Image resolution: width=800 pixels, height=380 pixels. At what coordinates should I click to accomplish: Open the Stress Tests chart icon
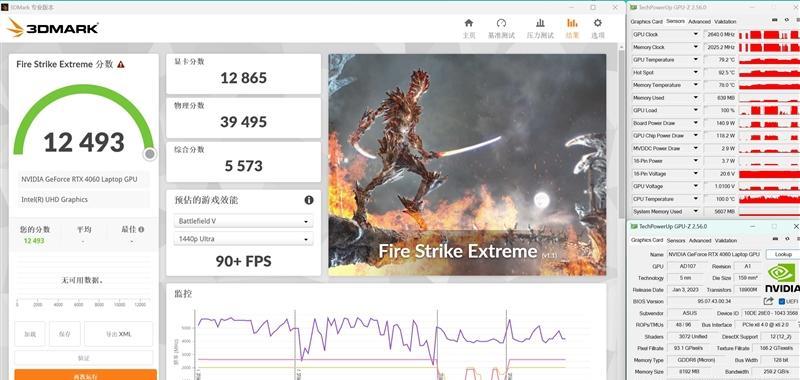coord(540,23)
